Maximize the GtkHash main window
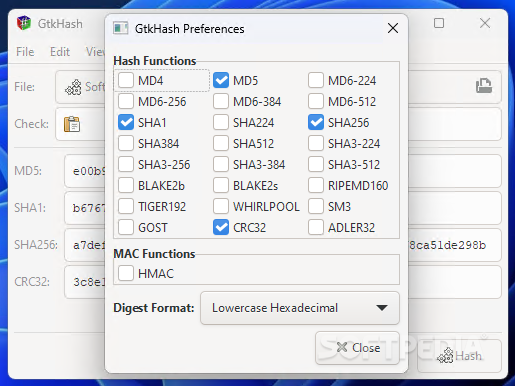This screenshot has height=386, width=515. [439, 23]
